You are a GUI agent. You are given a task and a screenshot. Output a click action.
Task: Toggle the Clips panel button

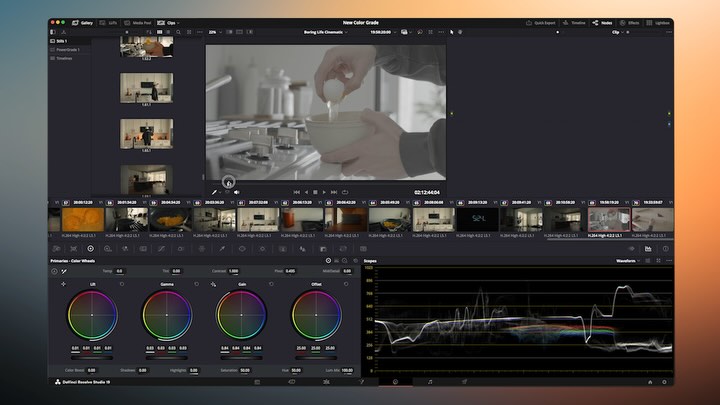tap(168, 22)
